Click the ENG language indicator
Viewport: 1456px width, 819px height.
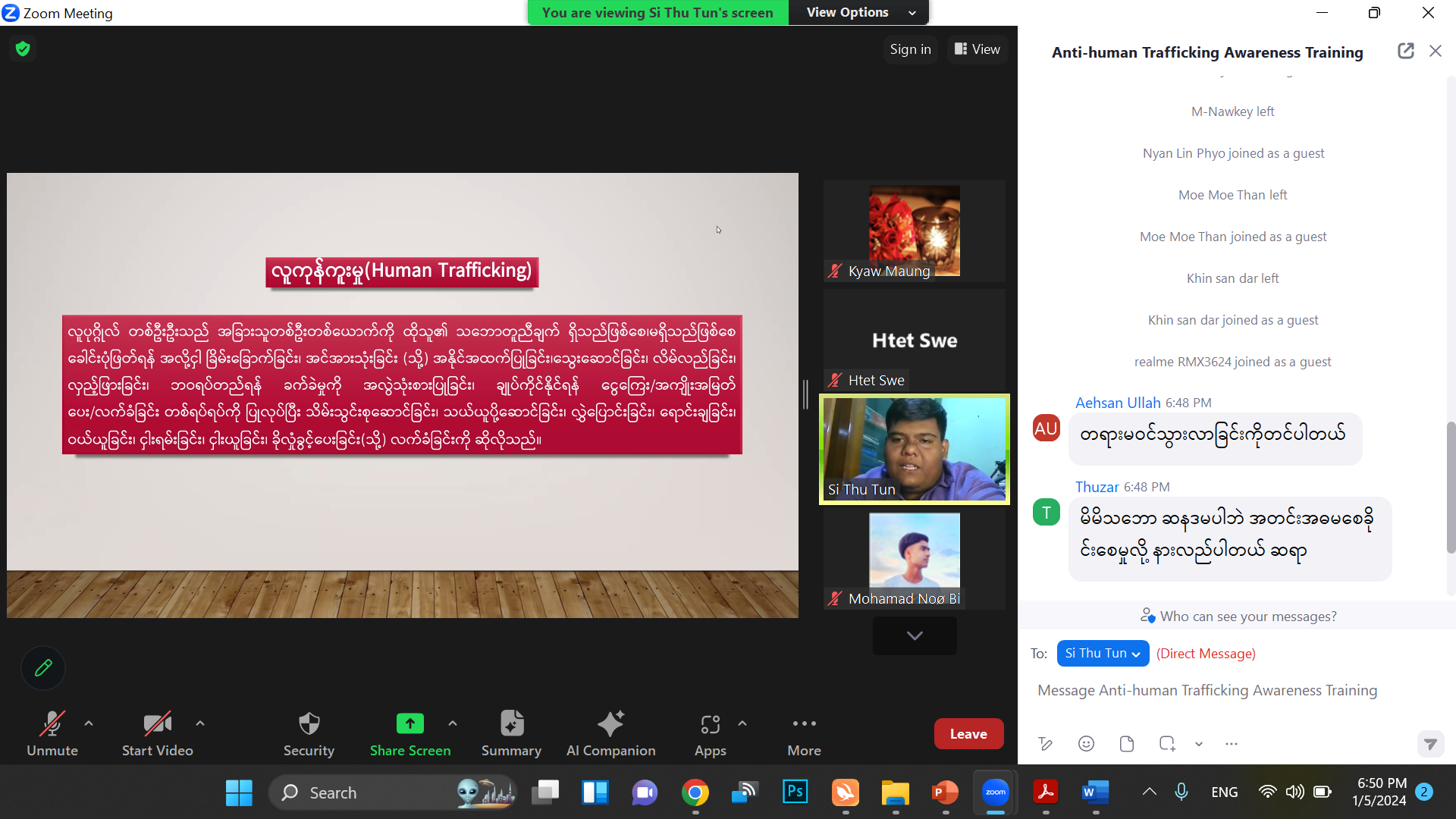(1224, 792)
